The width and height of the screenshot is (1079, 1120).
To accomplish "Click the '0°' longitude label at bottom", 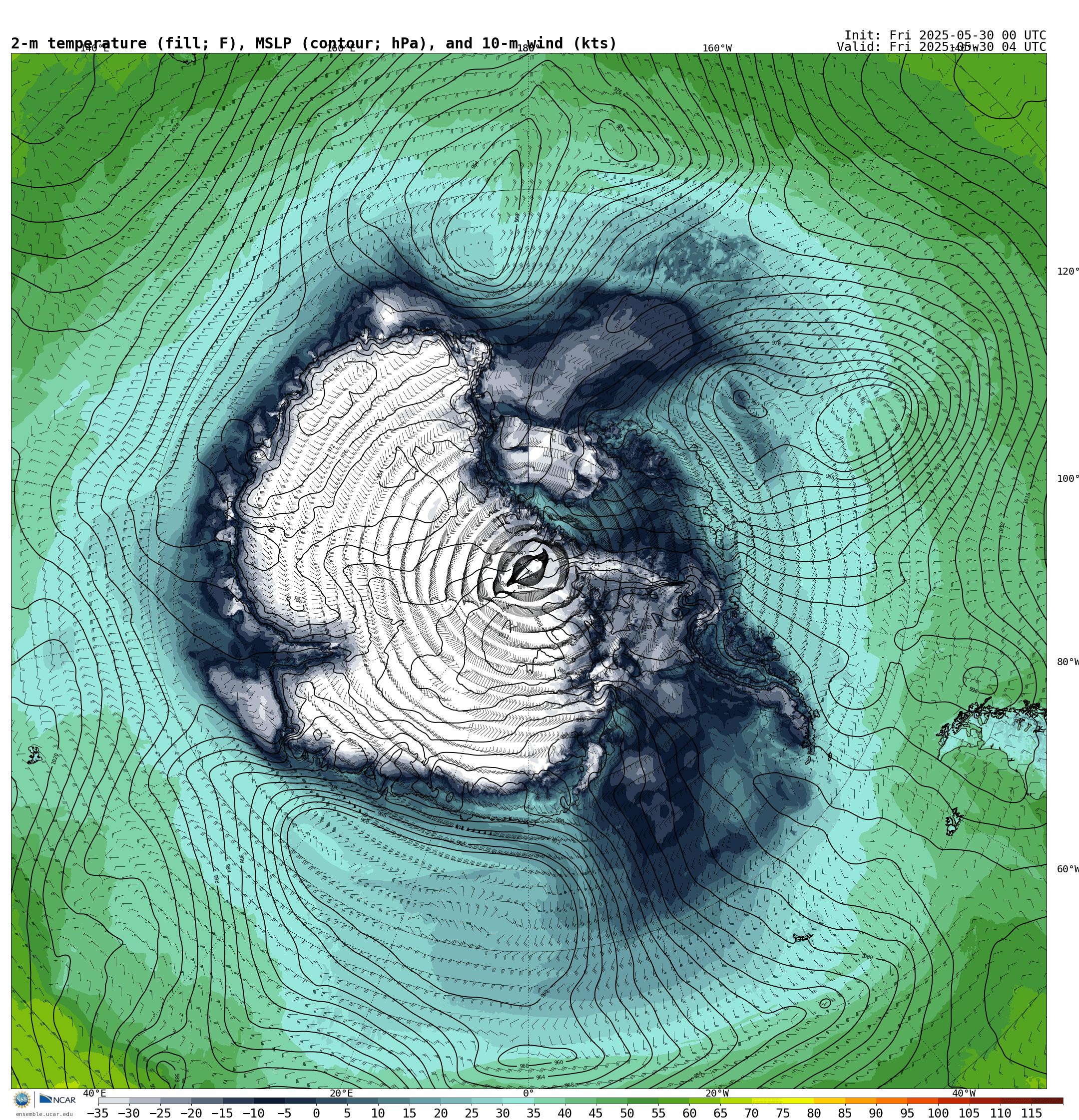I will (529, 1093).
